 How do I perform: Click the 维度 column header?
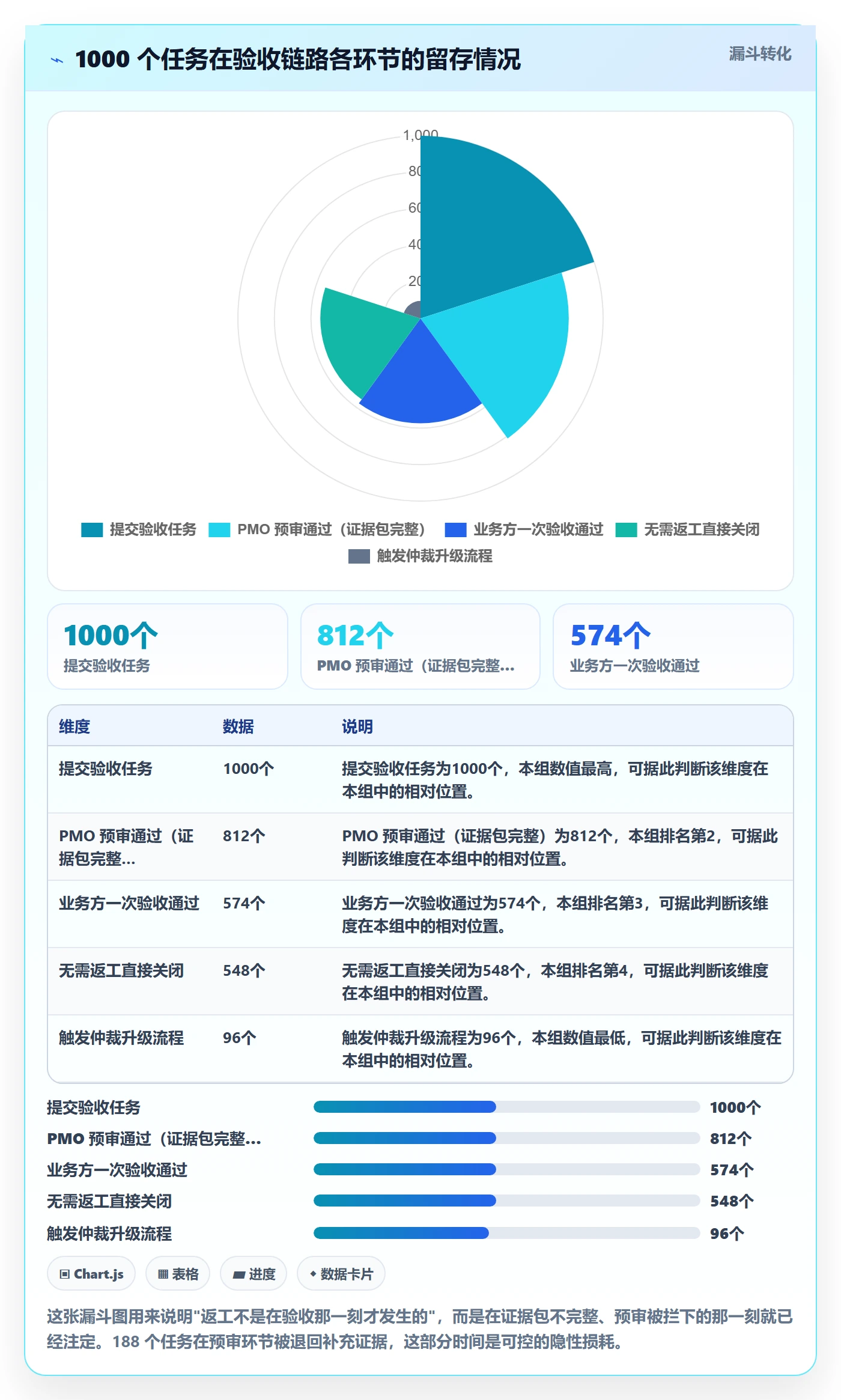[x=74, y=726]
